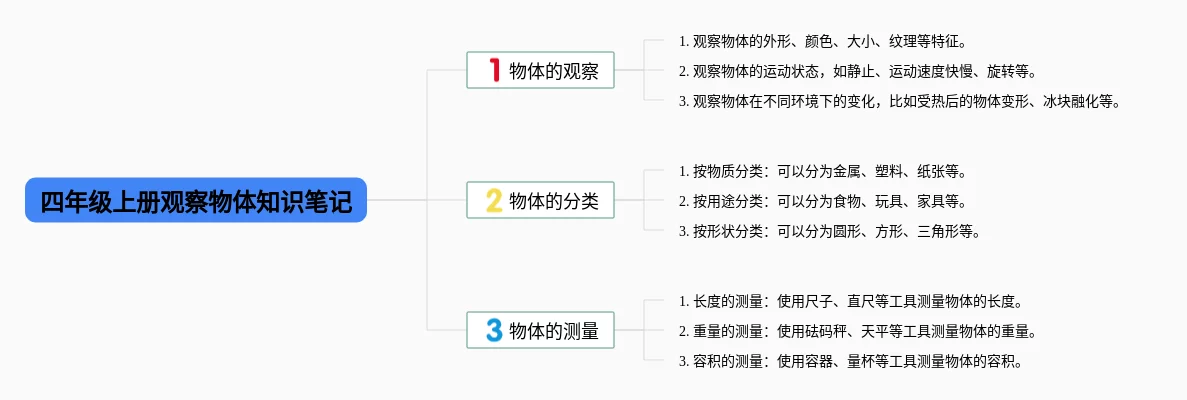Click the branch line right of 物体的观察 node
Image resolution: width=1187 pixels, height=400 pixels.
(630, 70)
